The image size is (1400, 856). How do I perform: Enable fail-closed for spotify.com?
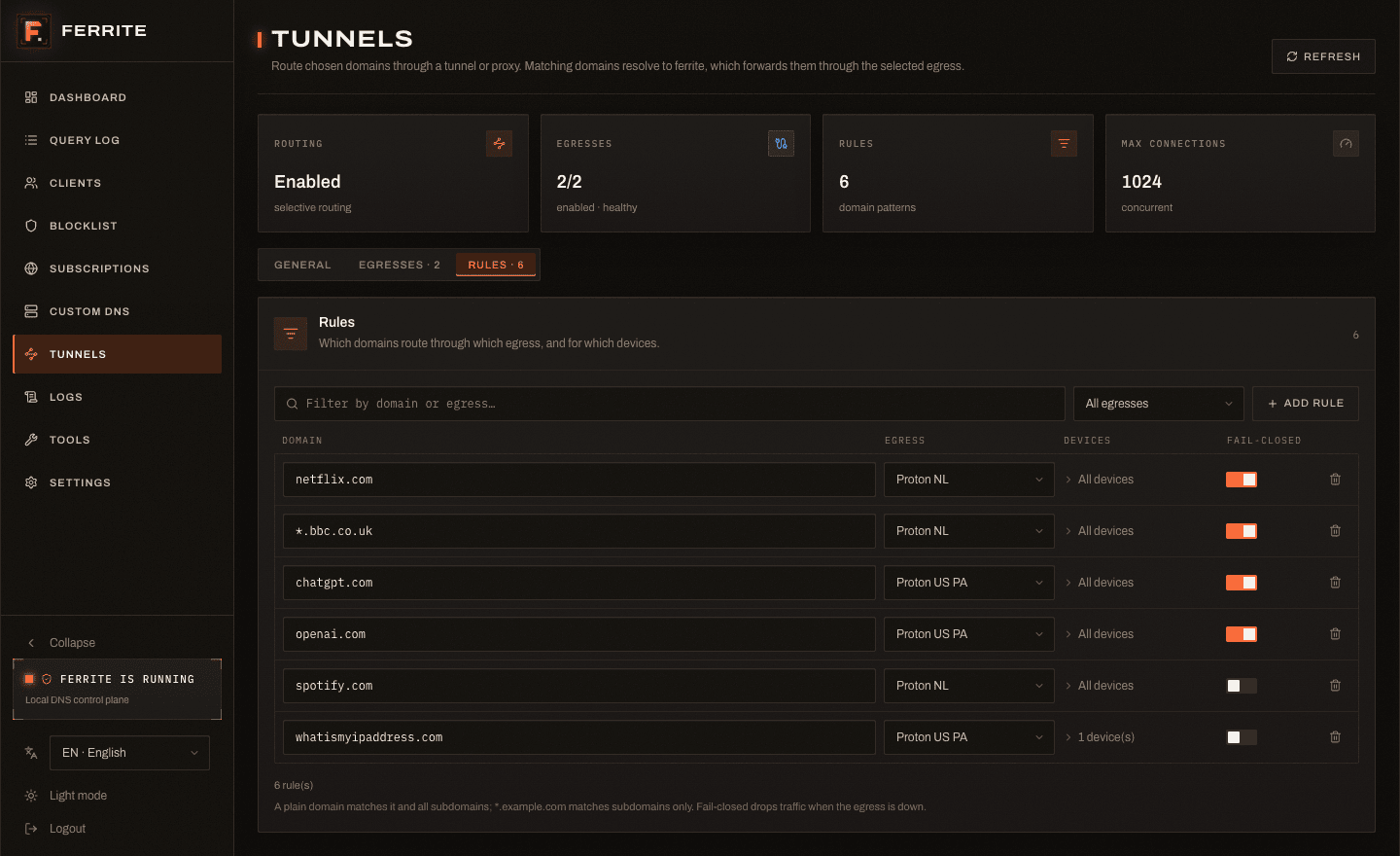(1242, 686)
